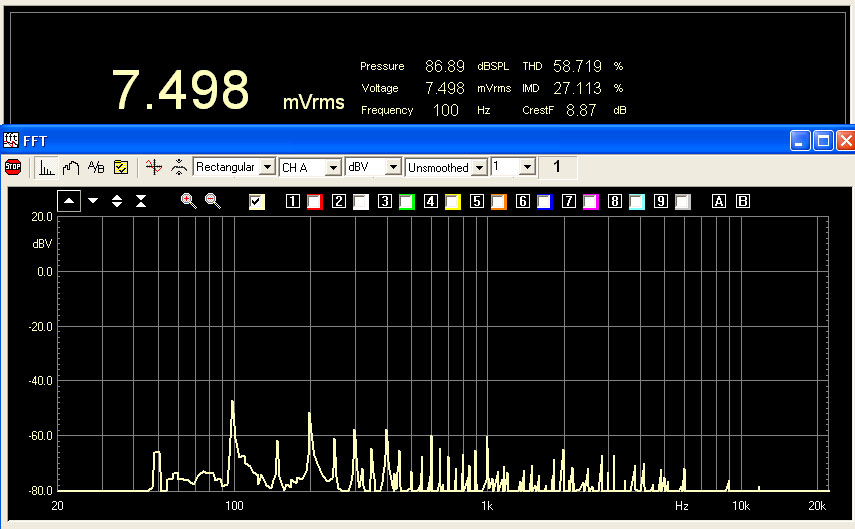
Task: Click the zoom out magnifier icon
Action: [212, 201]
